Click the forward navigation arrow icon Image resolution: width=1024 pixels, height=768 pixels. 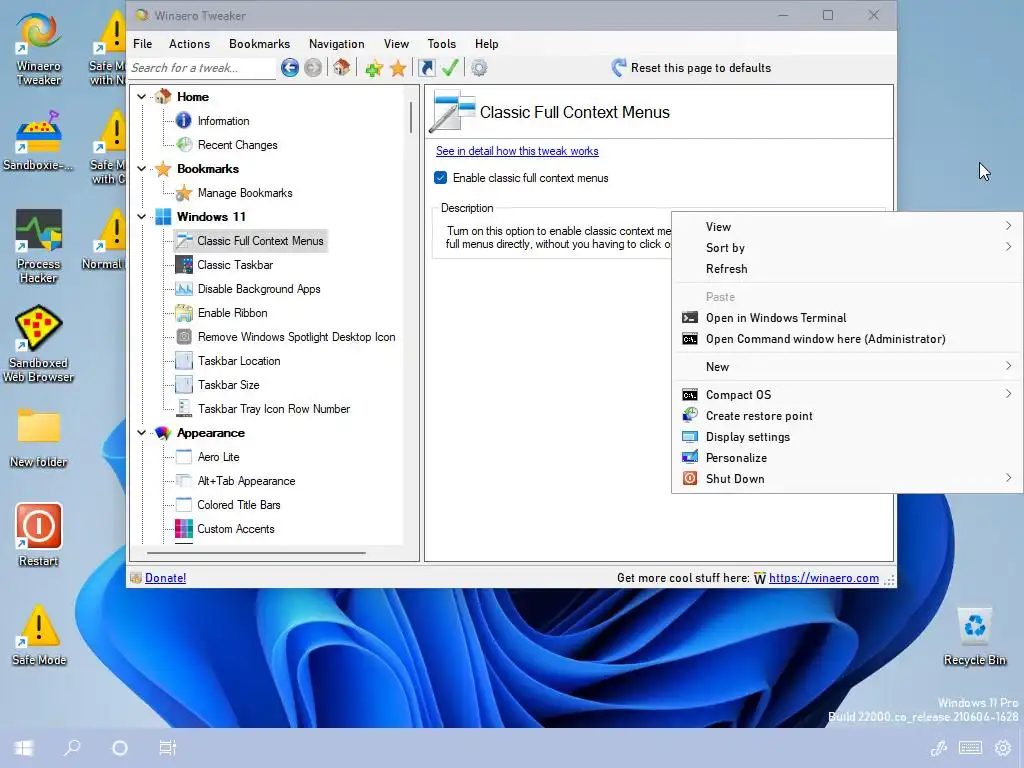313,67
